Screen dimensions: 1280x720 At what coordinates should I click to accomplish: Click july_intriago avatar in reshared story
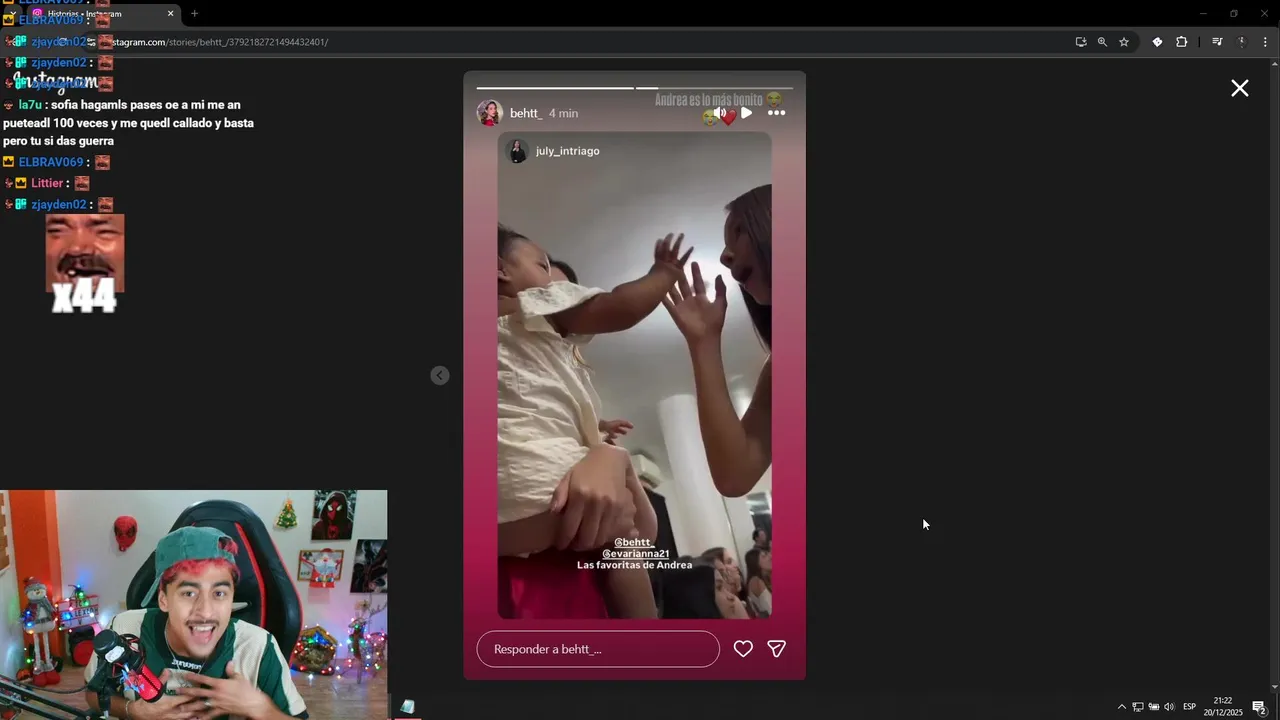coord(518,151)
